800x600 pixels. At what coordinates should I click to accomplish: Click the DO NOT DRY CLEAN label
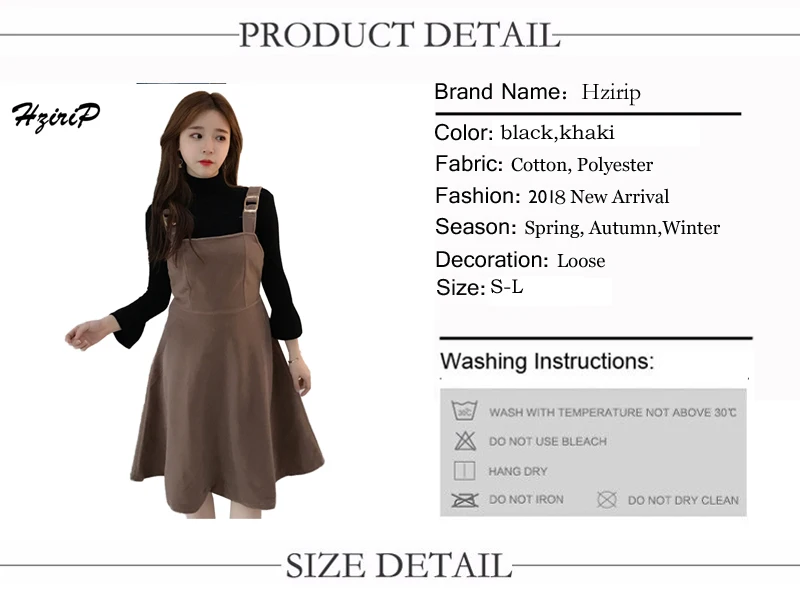click(x=683, y=501)
